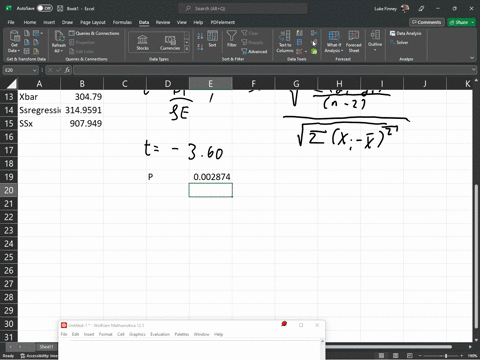Open the PDFelement tab
480x360 pixels.
tap(223, 22)
